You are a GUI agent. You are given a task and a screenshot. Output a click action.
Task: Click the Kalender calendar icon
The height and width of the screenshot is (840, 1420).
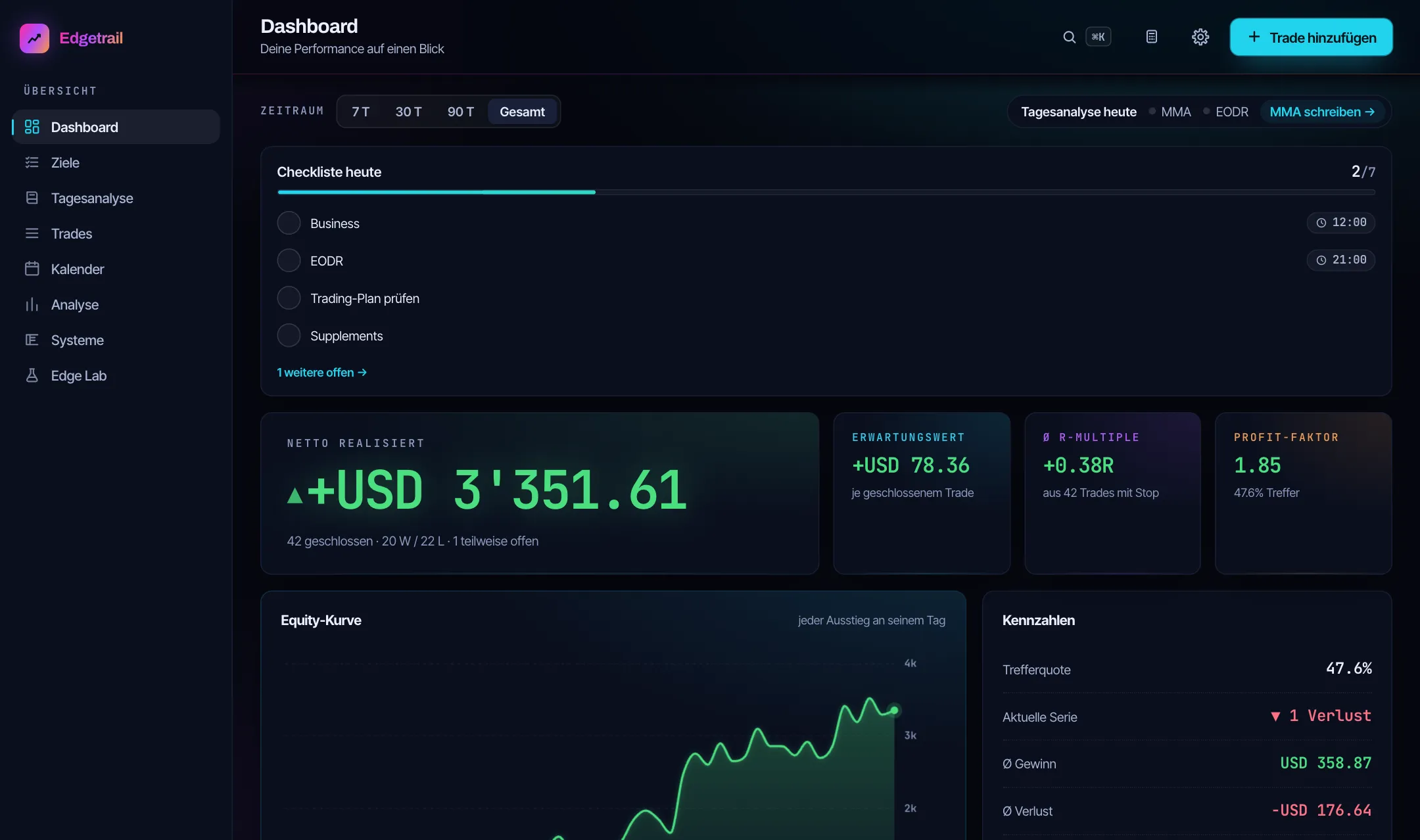(32, 269)
